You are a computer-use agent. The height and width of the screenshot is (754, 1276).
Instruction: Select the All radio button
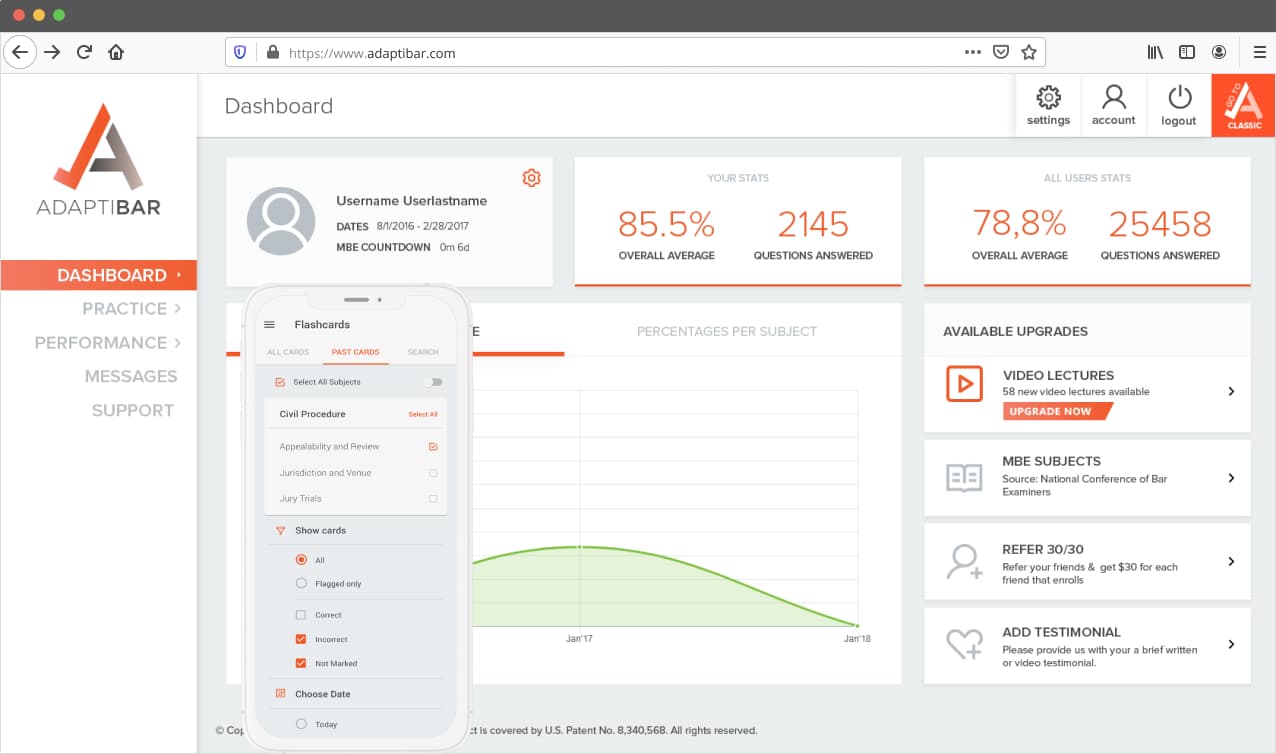pyautogui.click(x=301, y=560)
